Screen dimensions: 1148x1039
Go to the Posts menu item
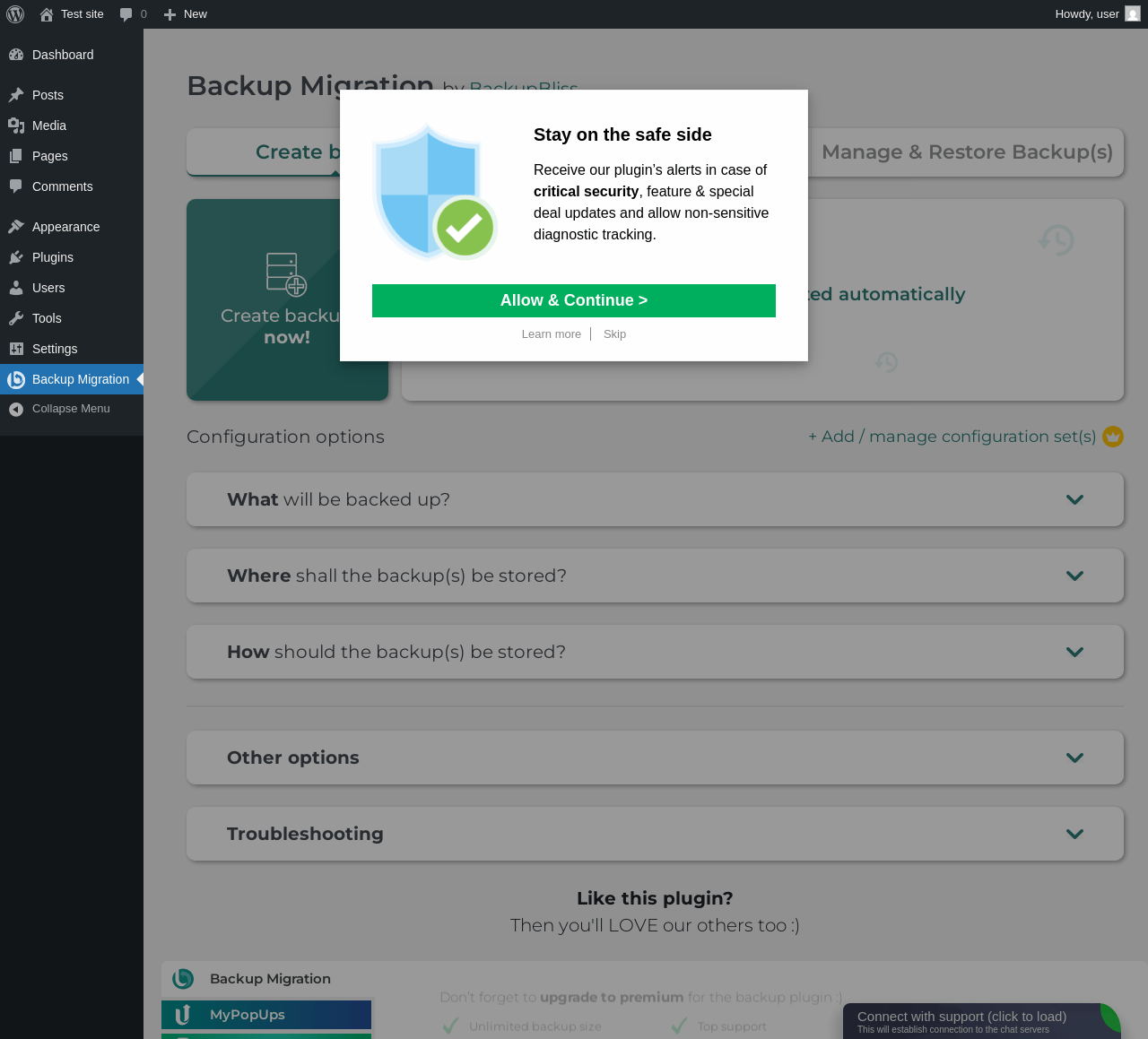click(x=72, y=95)
